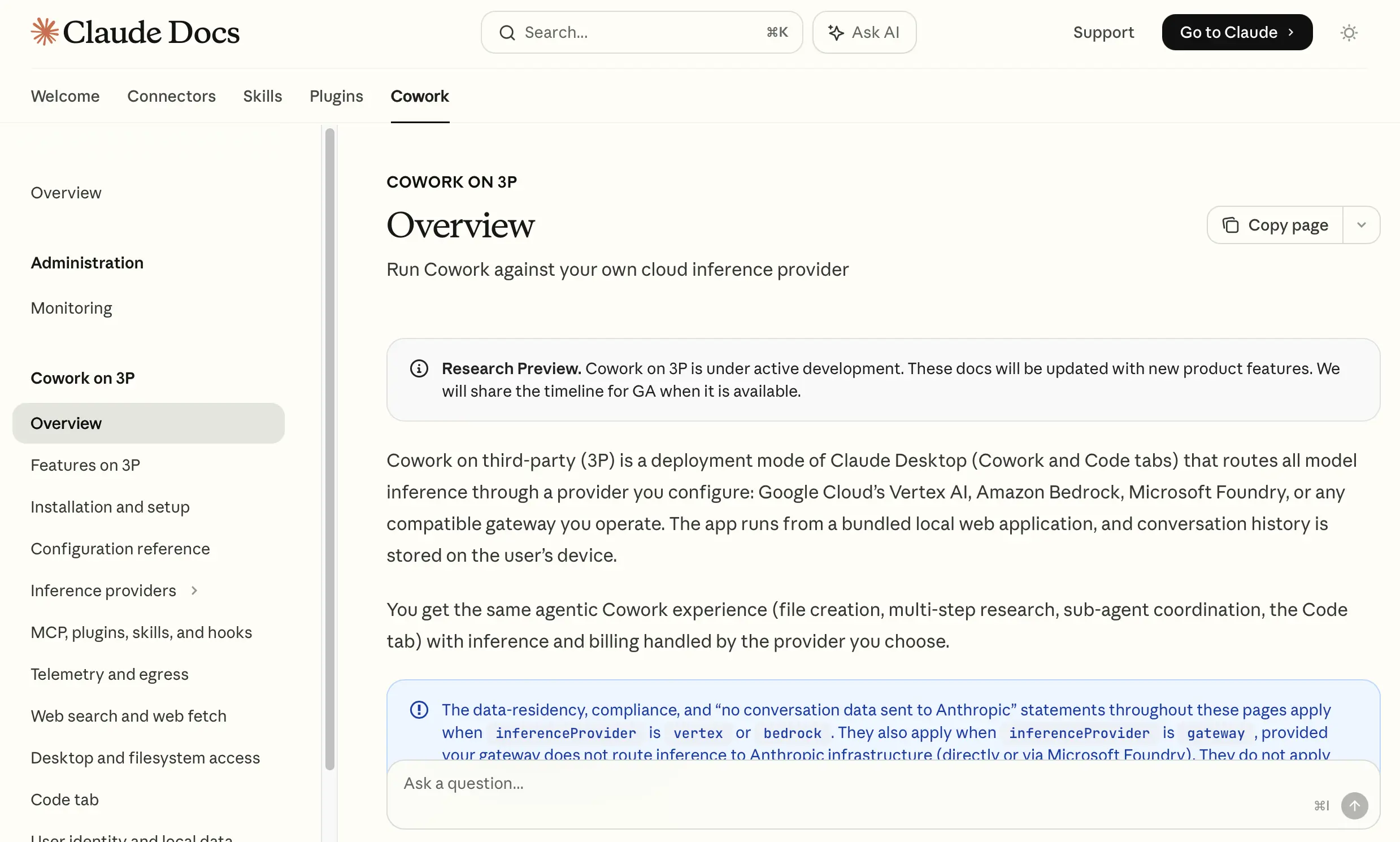
Task: Open Inference providers sidebar item
Action: 103,591
